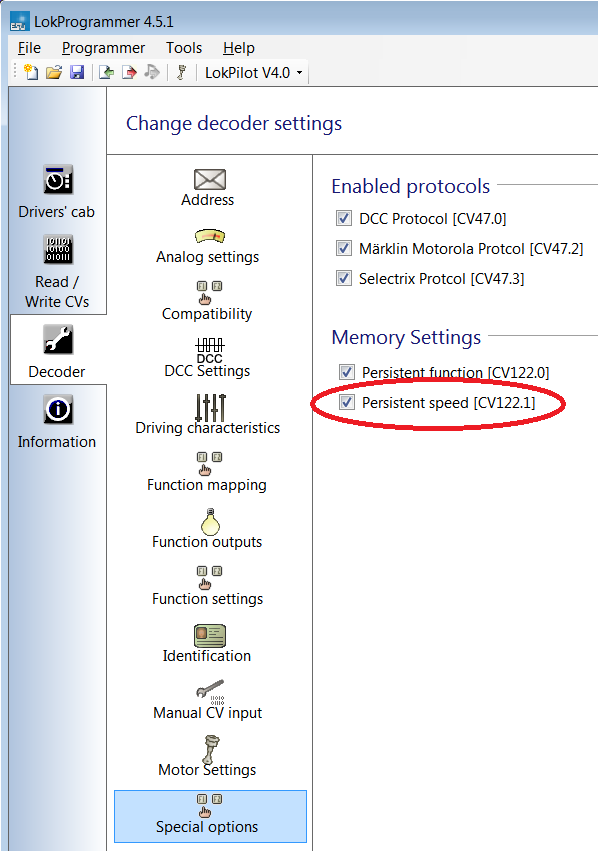Save the project with the floppy disk icon
Viewport: 598px width, 851px height.
77,72
